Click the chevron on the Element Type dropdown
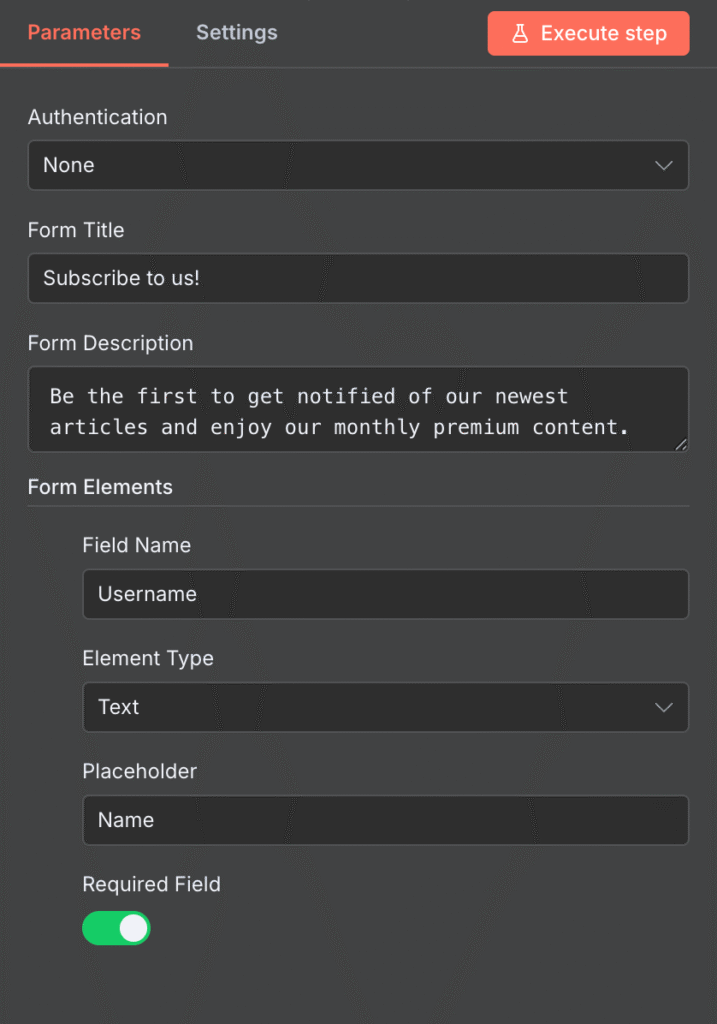 tap(664, 707)
